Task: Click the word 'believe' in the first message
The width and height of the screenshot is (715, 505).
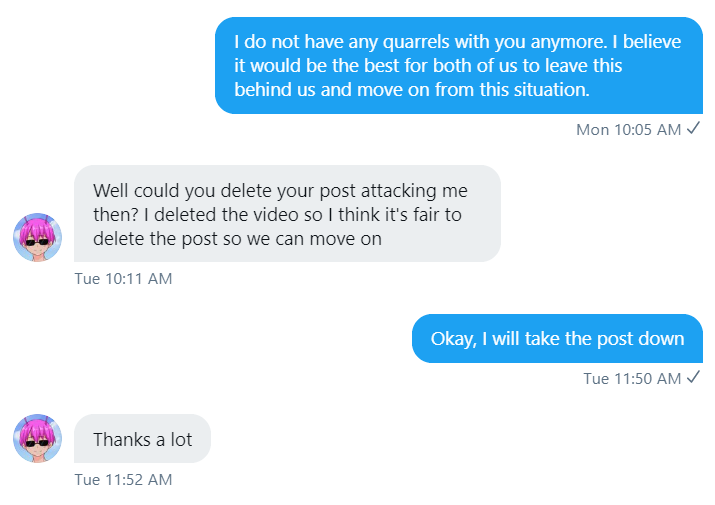Action: (652, 42)
